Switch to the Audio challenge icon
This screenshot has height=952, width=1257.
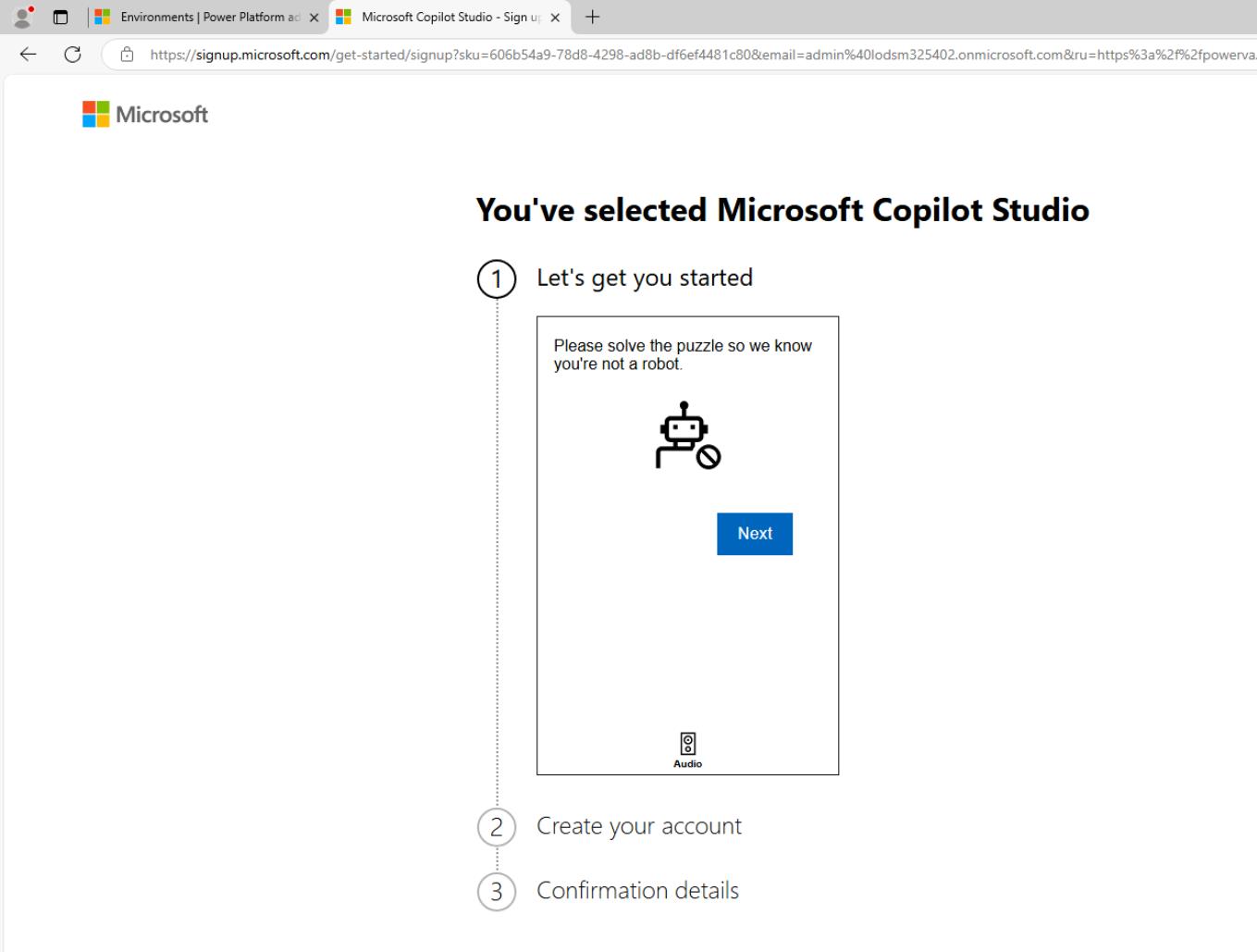click(687, 749)
